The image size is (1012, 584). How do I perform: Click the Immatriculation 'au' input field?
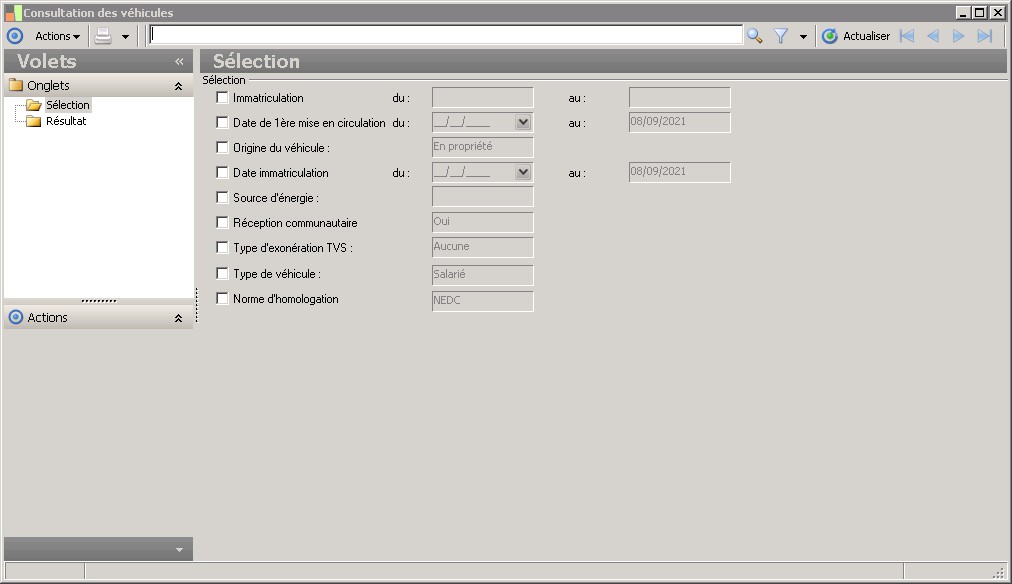pyautogui.click(x=680, y=97)
